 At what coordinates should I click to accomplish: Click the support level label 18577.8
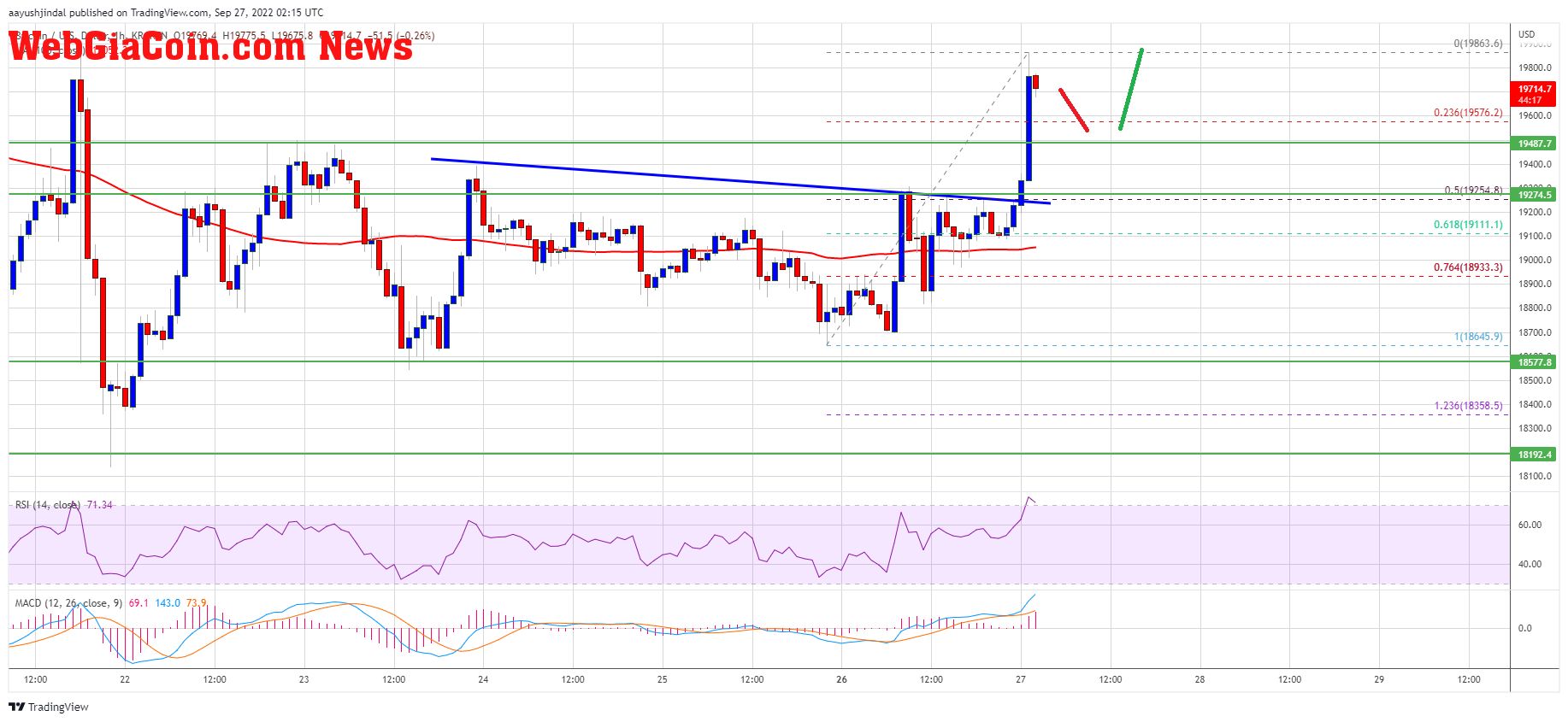1535,362
